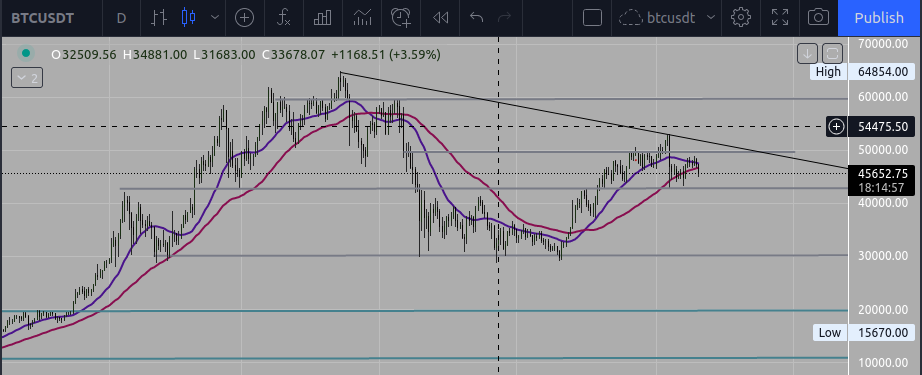Create an alert with the alarm clock icon
922x375 pixels.
(401, 18)
